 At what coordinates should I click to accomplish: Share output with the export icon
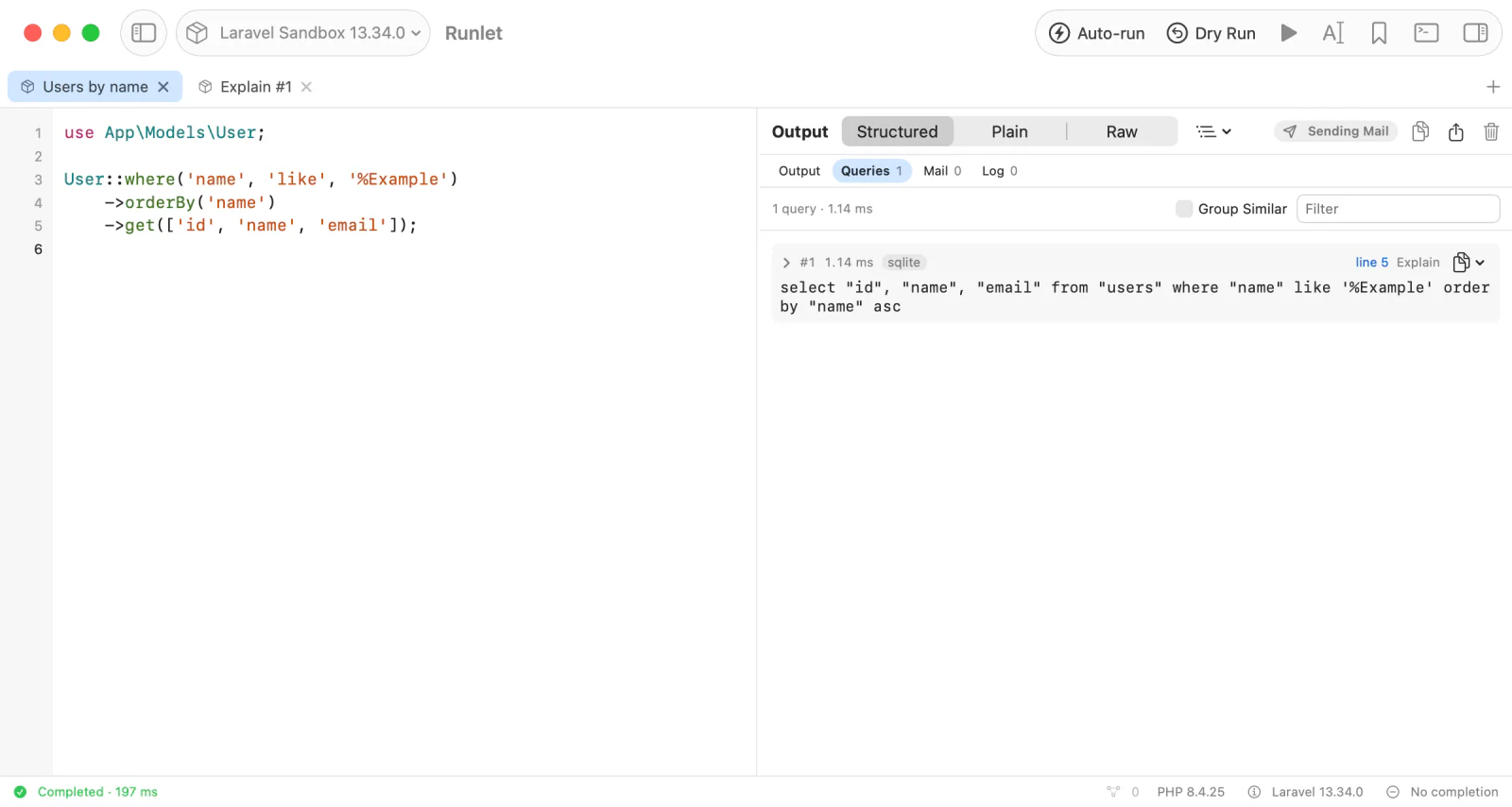(1455, 131)
